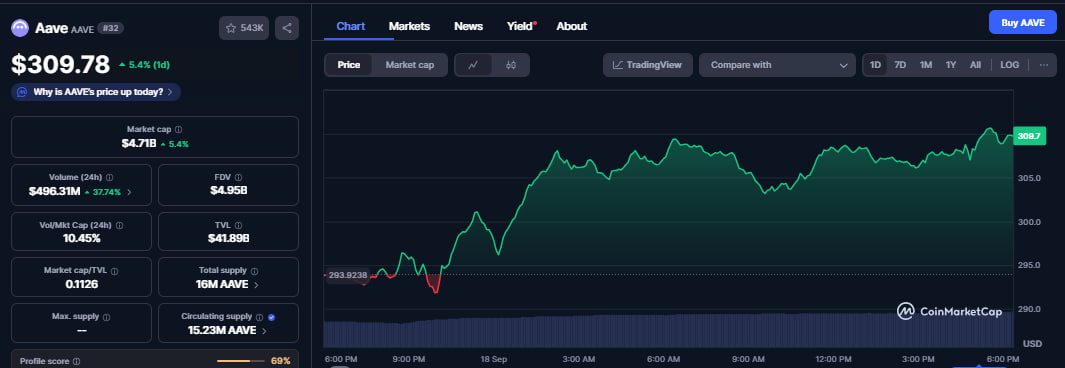Switch to the Markets tab
The image size is (1065, 368).
(x=409, y=26)
